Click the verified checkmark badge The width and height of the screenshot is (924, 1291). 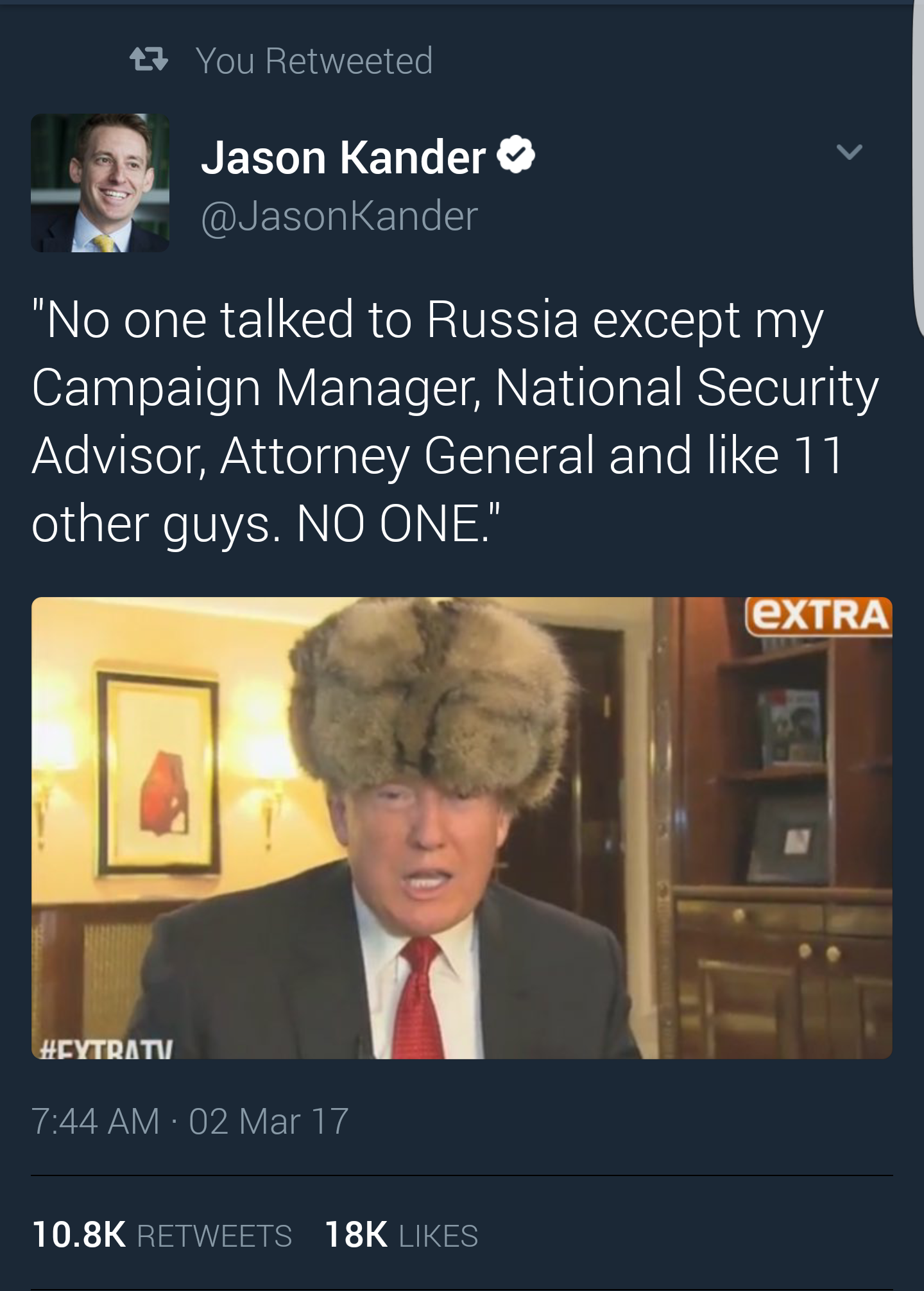pos(516,156)
